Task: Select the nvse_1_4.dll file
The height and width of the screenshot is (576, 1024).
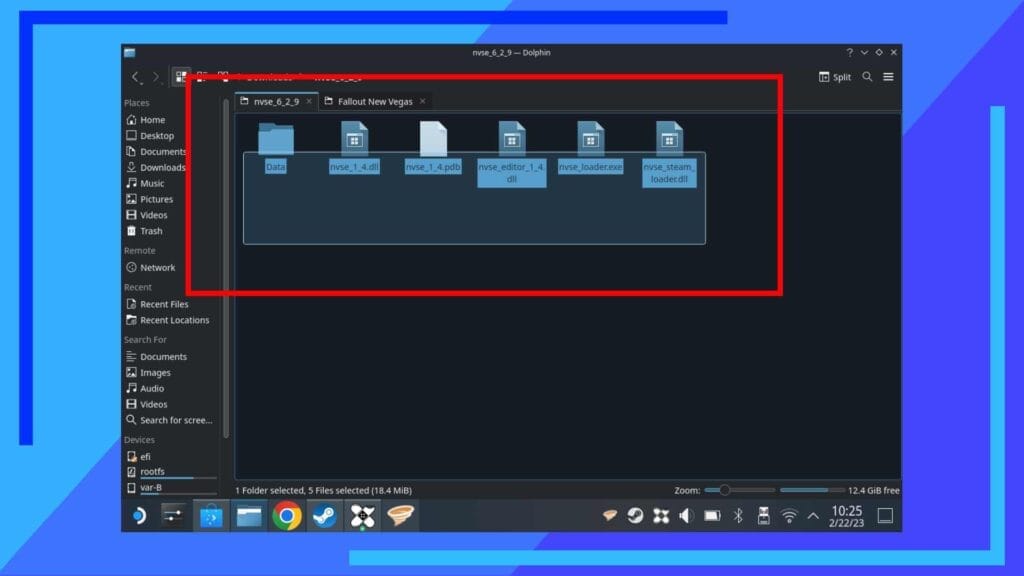Action: point(354,148)
